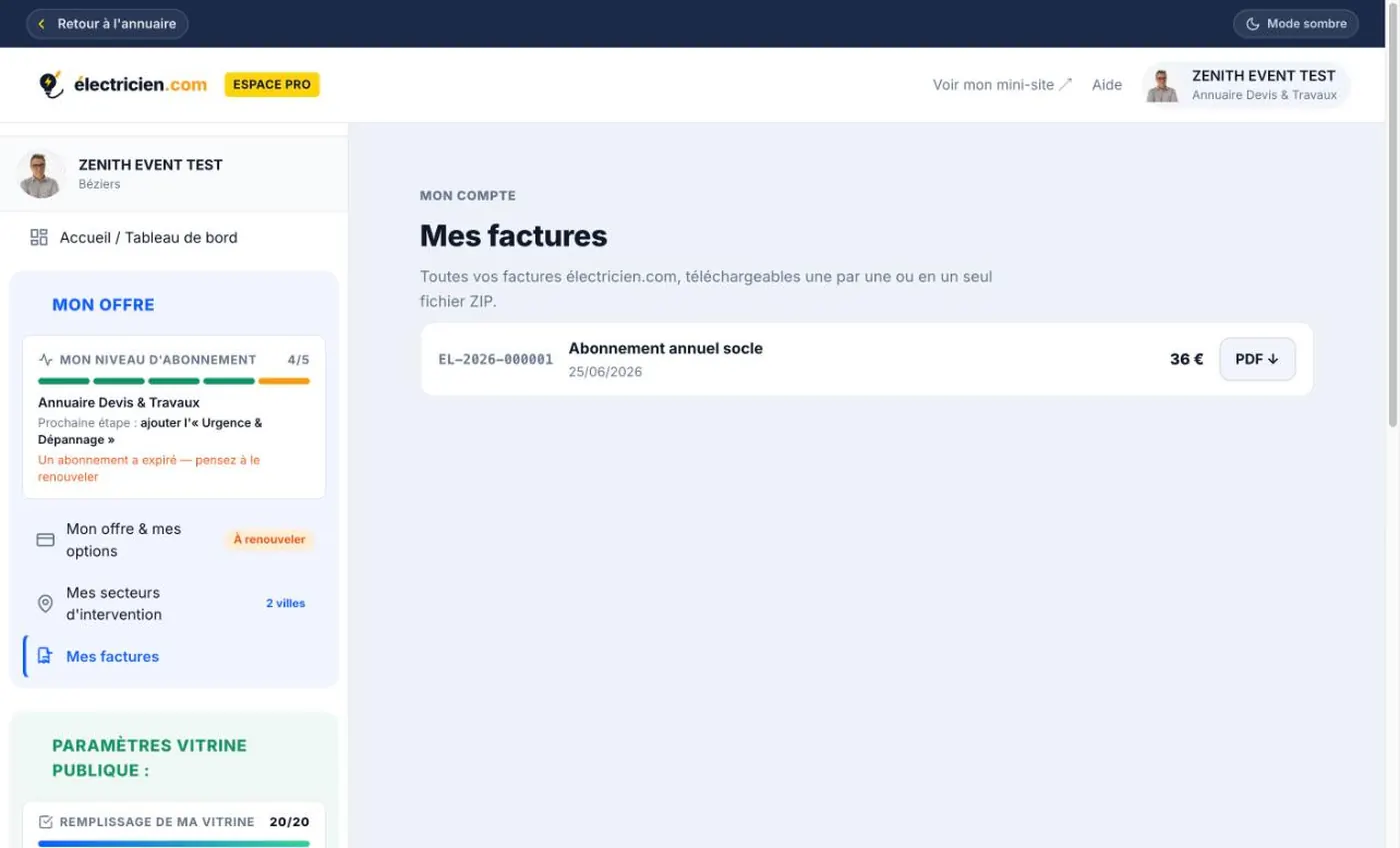The height and width of the screenshot is (848, 1400).
Task: Click the credit card icon for Mon offre
Action: [x=45, y=540]
